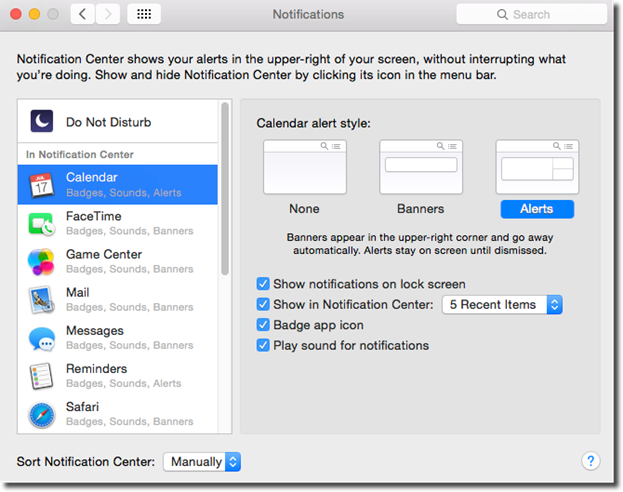Click the FaceTime app icon
Screen dimensions: 623x492
[42, 224]
